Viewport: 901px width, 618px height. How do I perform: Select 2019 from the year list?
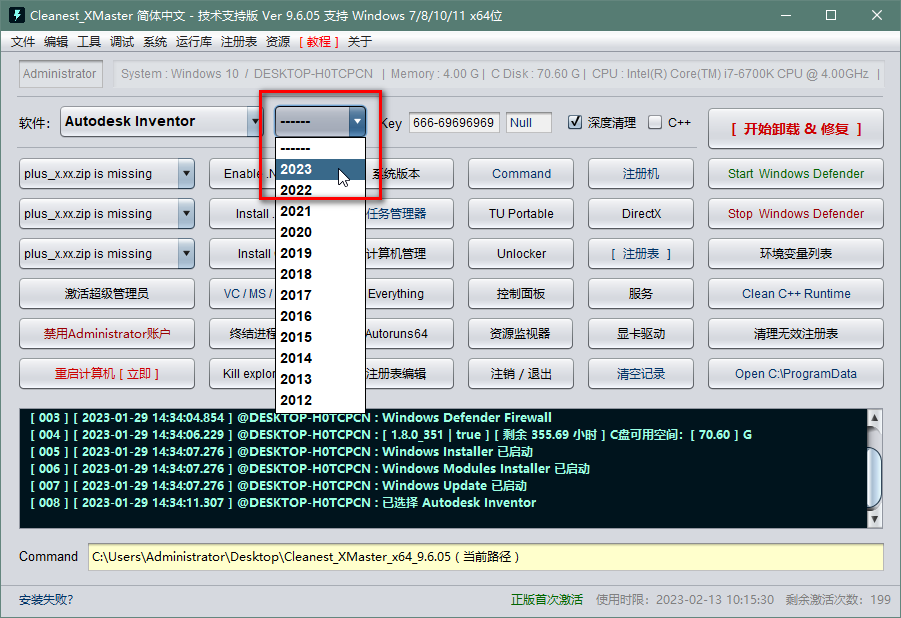(x=320, y=254)
